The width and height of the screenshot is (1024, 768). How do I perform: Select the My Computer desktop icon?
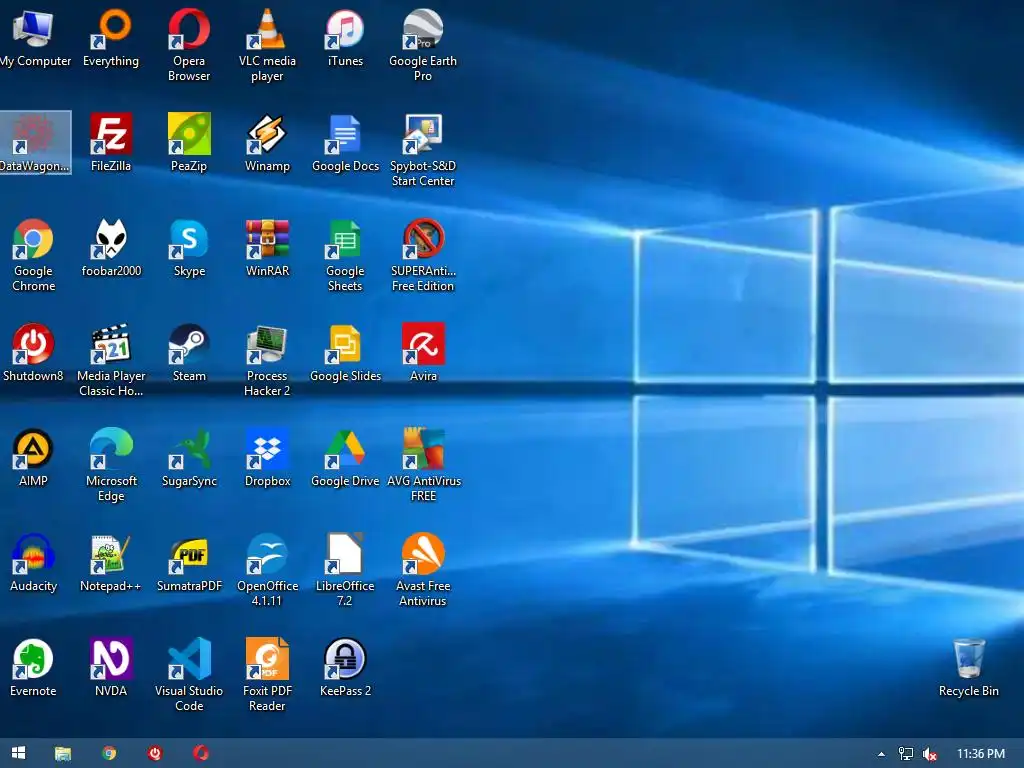(33, 38)
